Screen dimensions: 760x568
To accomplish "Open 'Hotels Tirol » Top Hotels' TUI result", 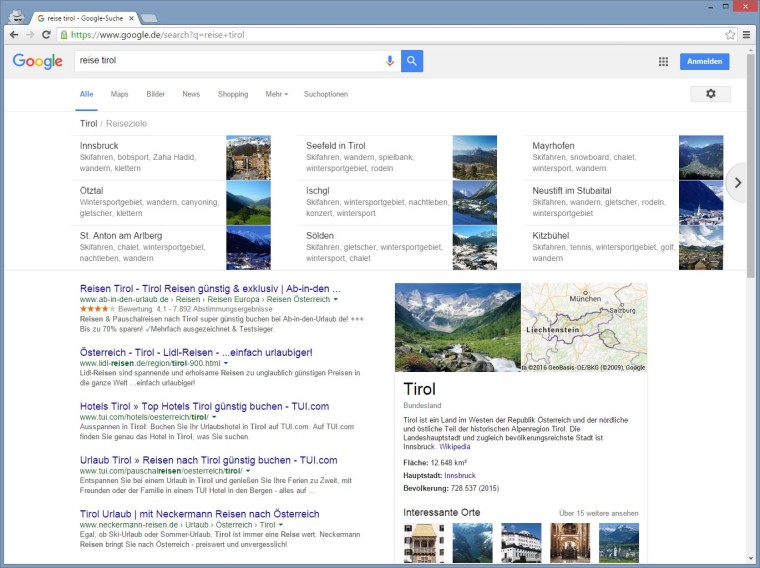I will [x=204, y=406].
